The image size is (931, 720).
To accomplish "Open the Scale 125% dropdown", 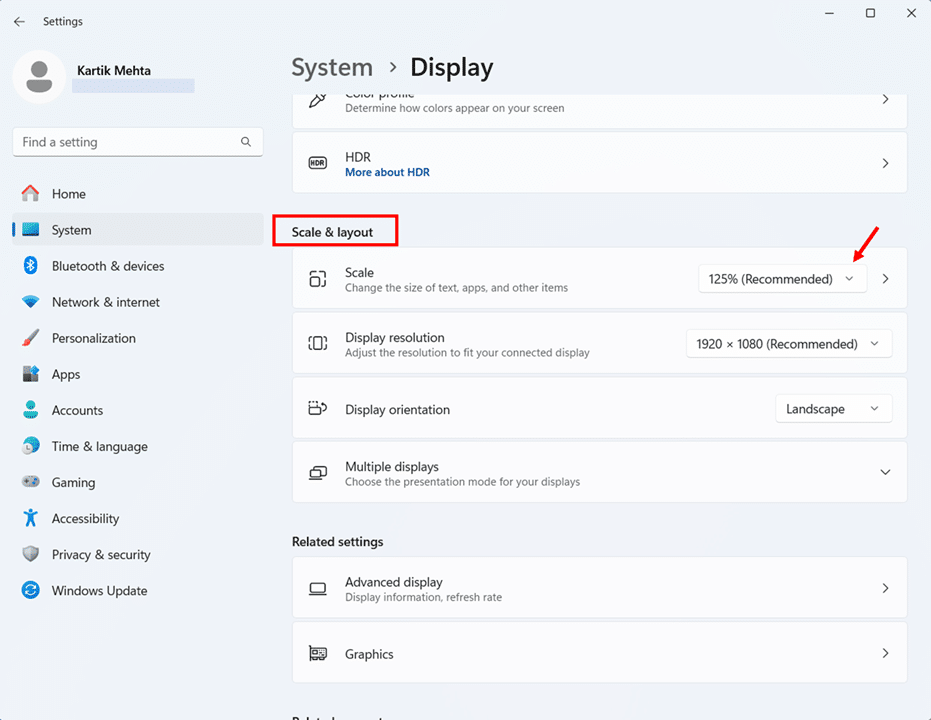I will pyautogui.click(x=783, y=279).
